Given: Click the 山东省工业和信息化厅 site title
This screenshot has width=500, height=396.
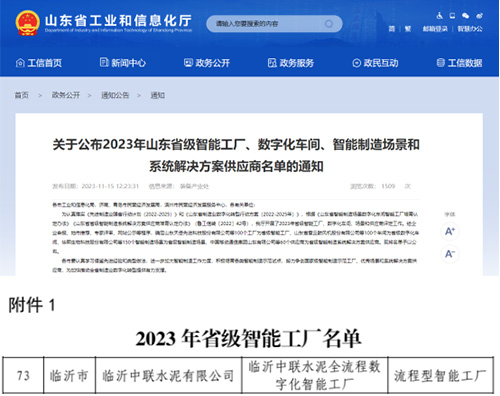Looking at the screenshot, I should 118,21.
